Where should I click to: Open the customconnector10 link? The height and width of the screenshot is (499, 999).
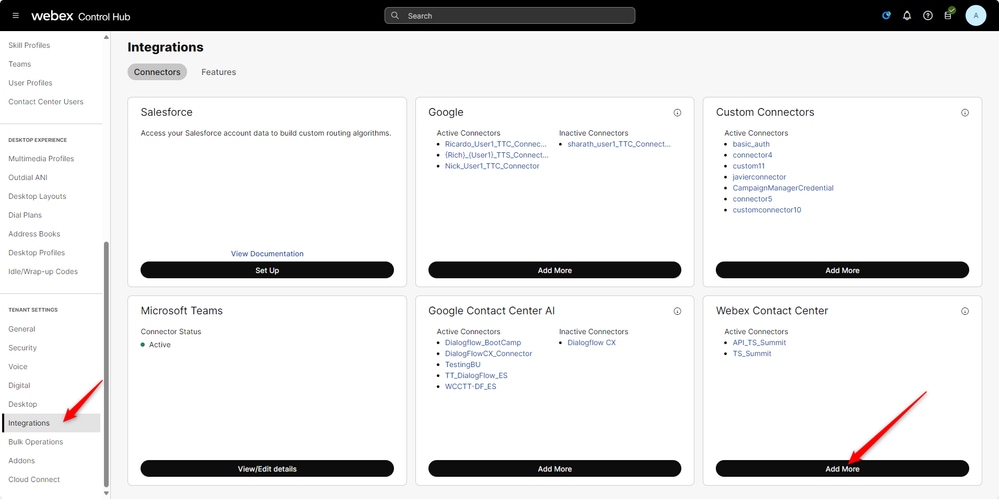pyautogui.click(x=767, y=210)
